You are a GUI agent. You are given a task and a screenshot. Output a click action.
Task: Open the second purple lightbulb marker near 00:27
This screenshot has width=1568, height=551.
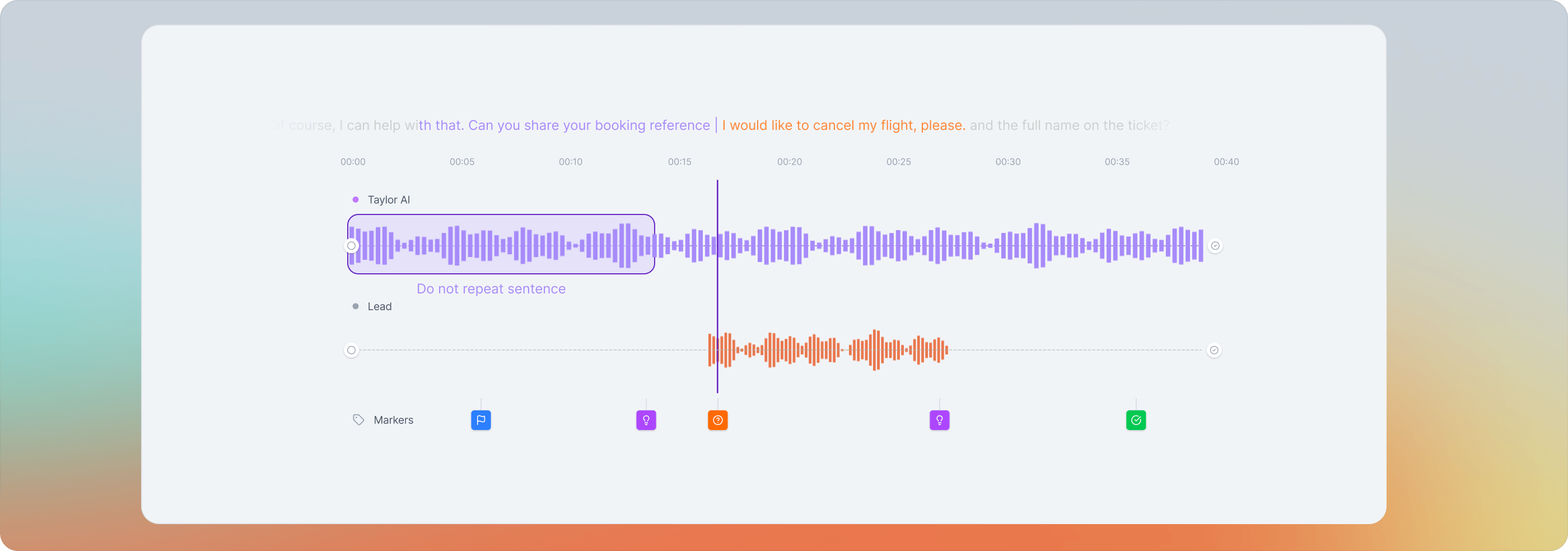click(x=939, y=419)
